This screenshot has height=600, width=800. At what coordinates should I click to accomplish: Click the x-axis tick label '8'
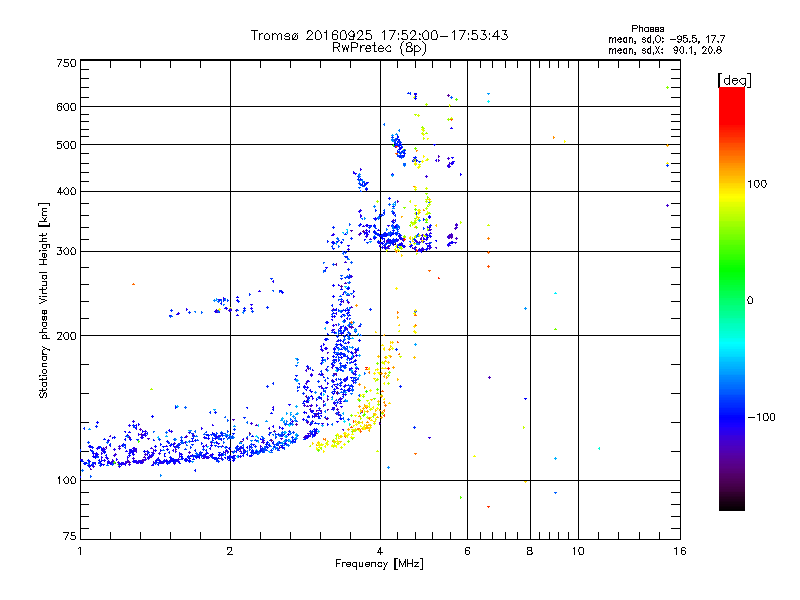[530, 551]
